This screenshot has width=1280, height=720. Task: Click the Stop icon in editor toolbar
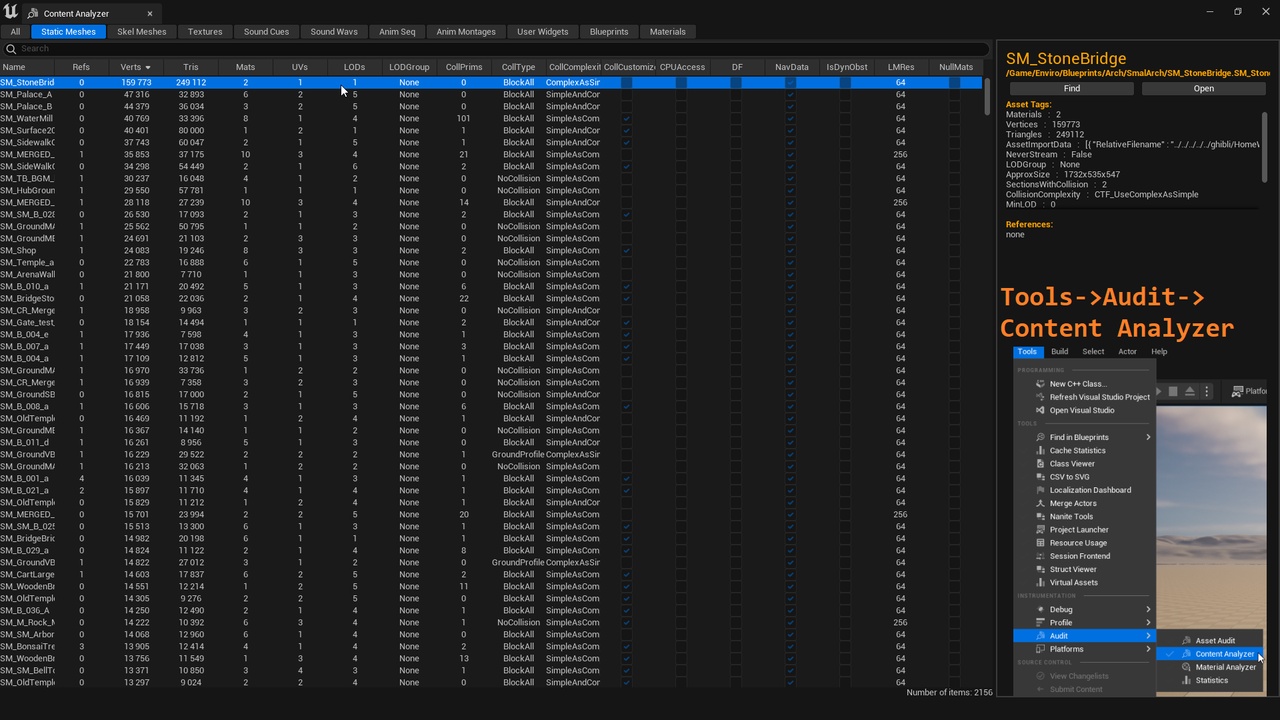click(1174, 391)
